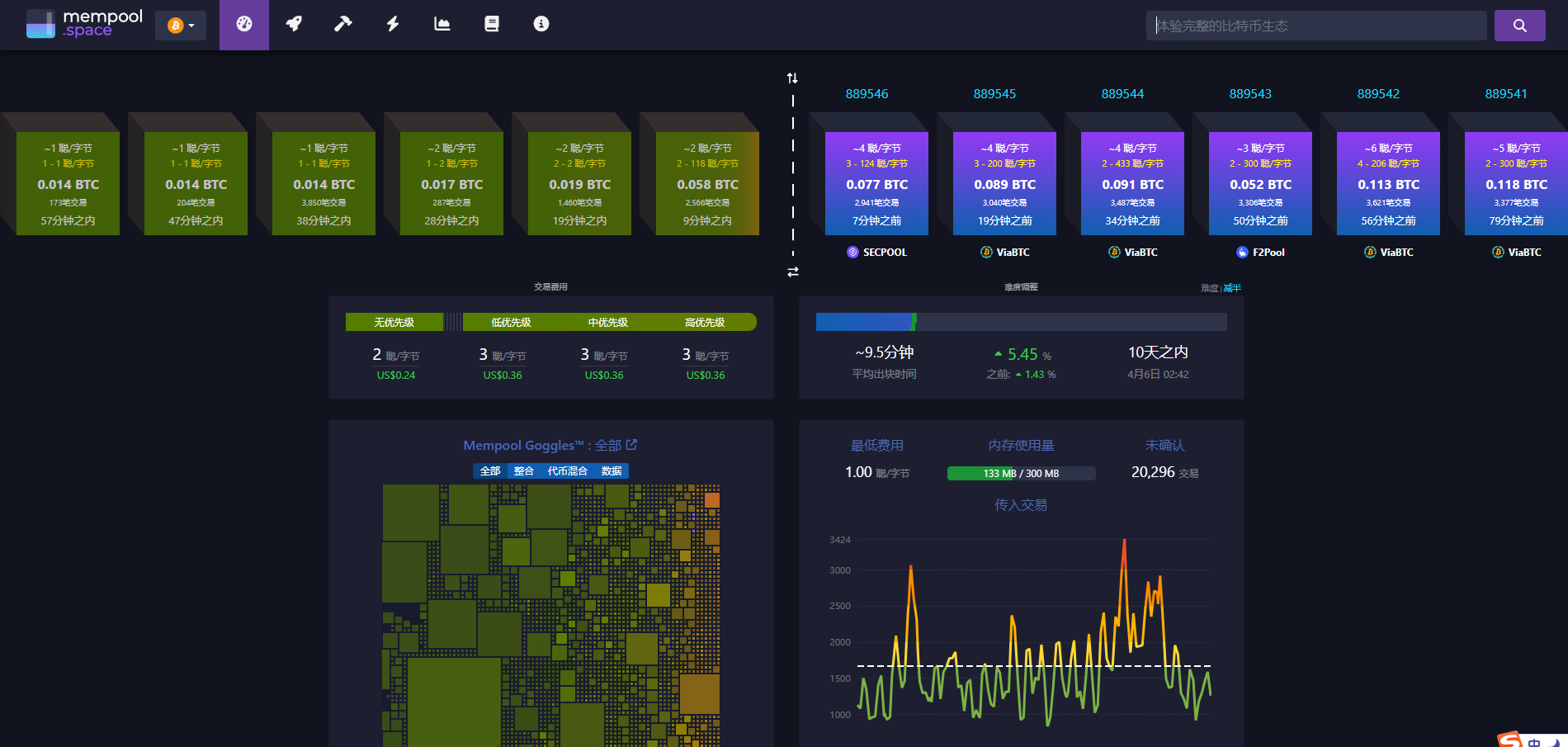Click the horizontal swap arrows icon
This screenshot has width=1568, height=747.
(792, 270)
